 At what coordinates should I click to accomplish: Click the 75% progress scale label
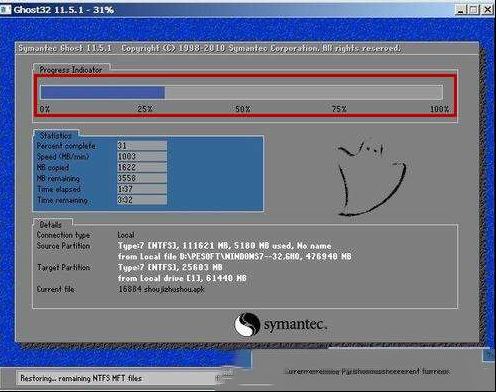pos(339,109)
